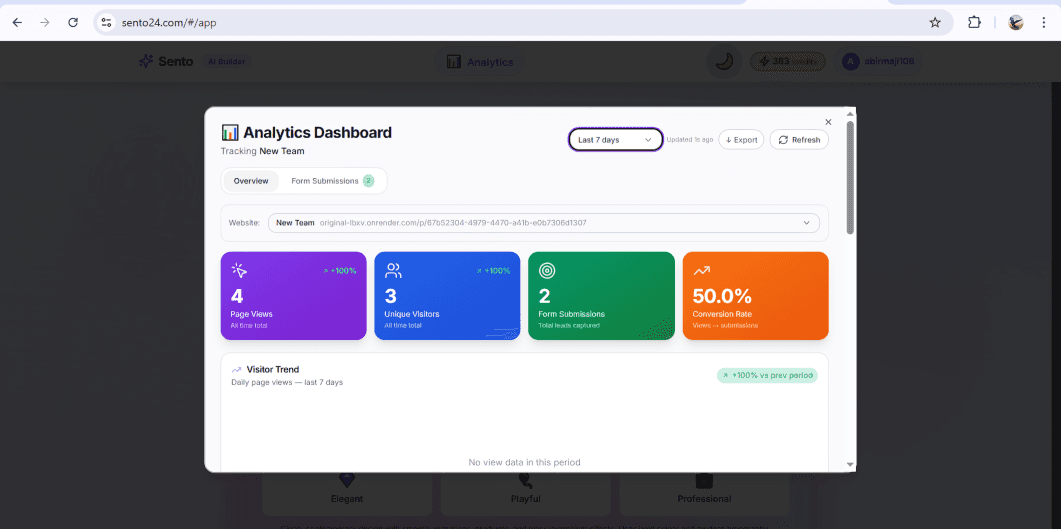Click the Conversion Rate trend icon
The width and height of the screenshot is (1061, 529).
[x=701, y=270]
